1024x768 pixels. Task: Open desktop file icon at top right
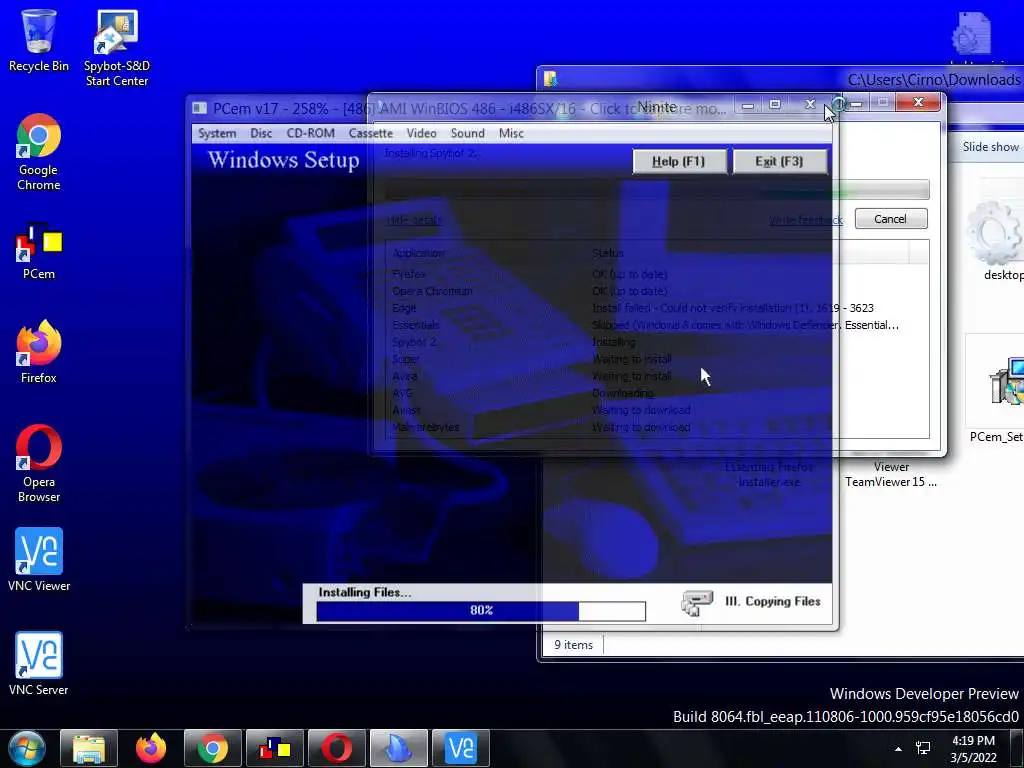point(973,36)
